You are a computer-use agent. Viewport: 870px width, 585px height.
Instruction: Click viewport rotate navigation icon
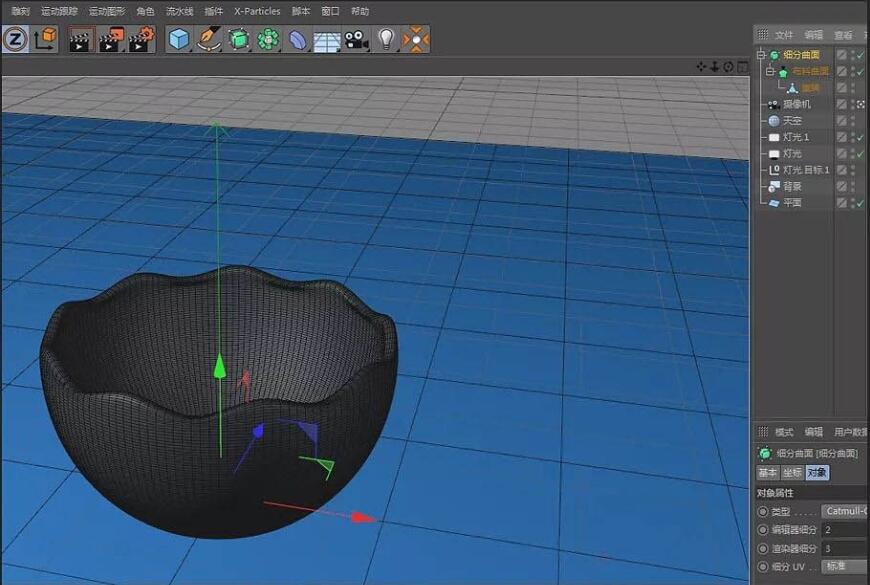tap(728, 67)
